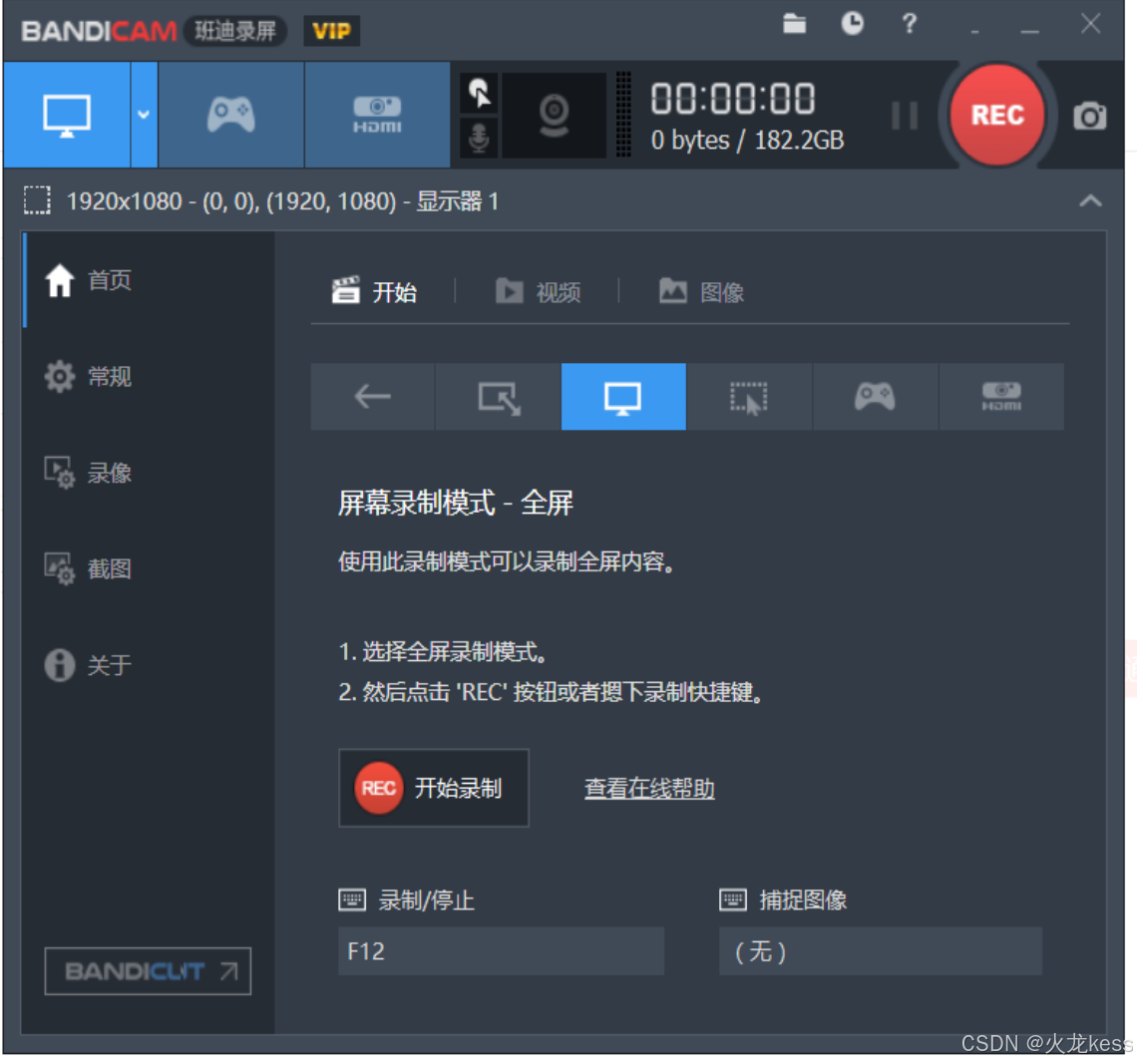The height and width of the screenshot is (1064, 1137).
Task: Capture a screenshot with camera icon
Action: (1089, 116)
